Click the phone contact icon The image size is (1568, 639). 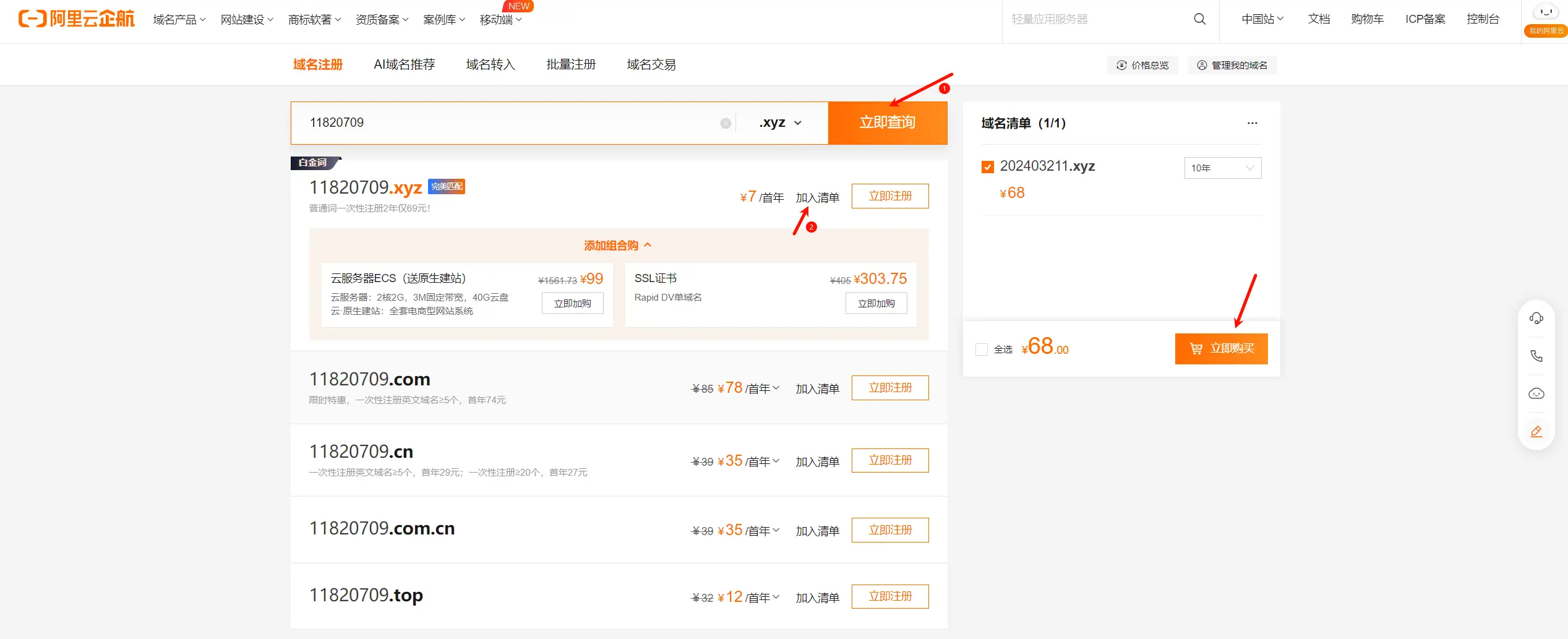coord(1536,356)
